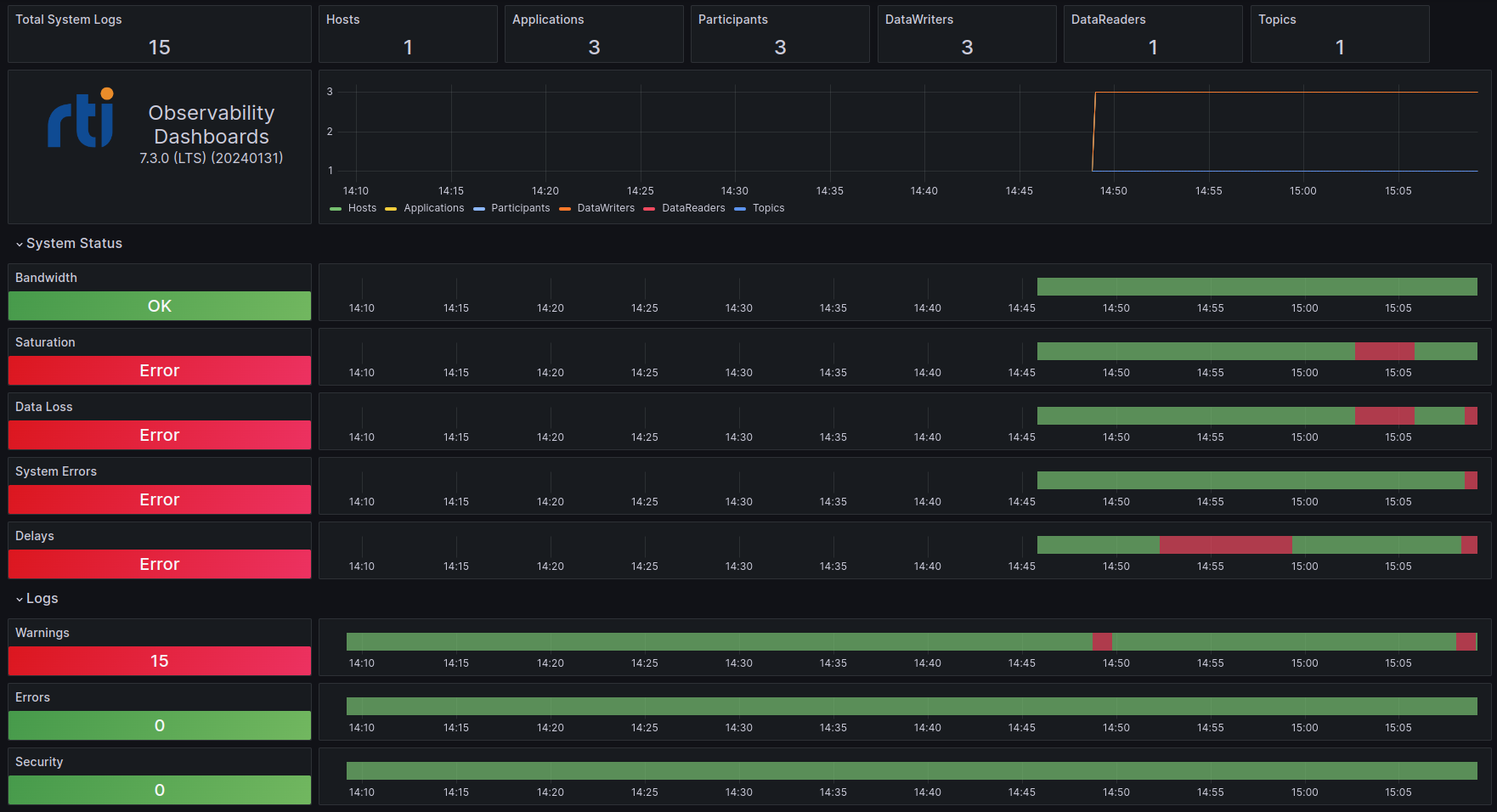Viewport: 1497px width, 812px height.
Task: Click the RTI logo icon
Action: (80, 119)
